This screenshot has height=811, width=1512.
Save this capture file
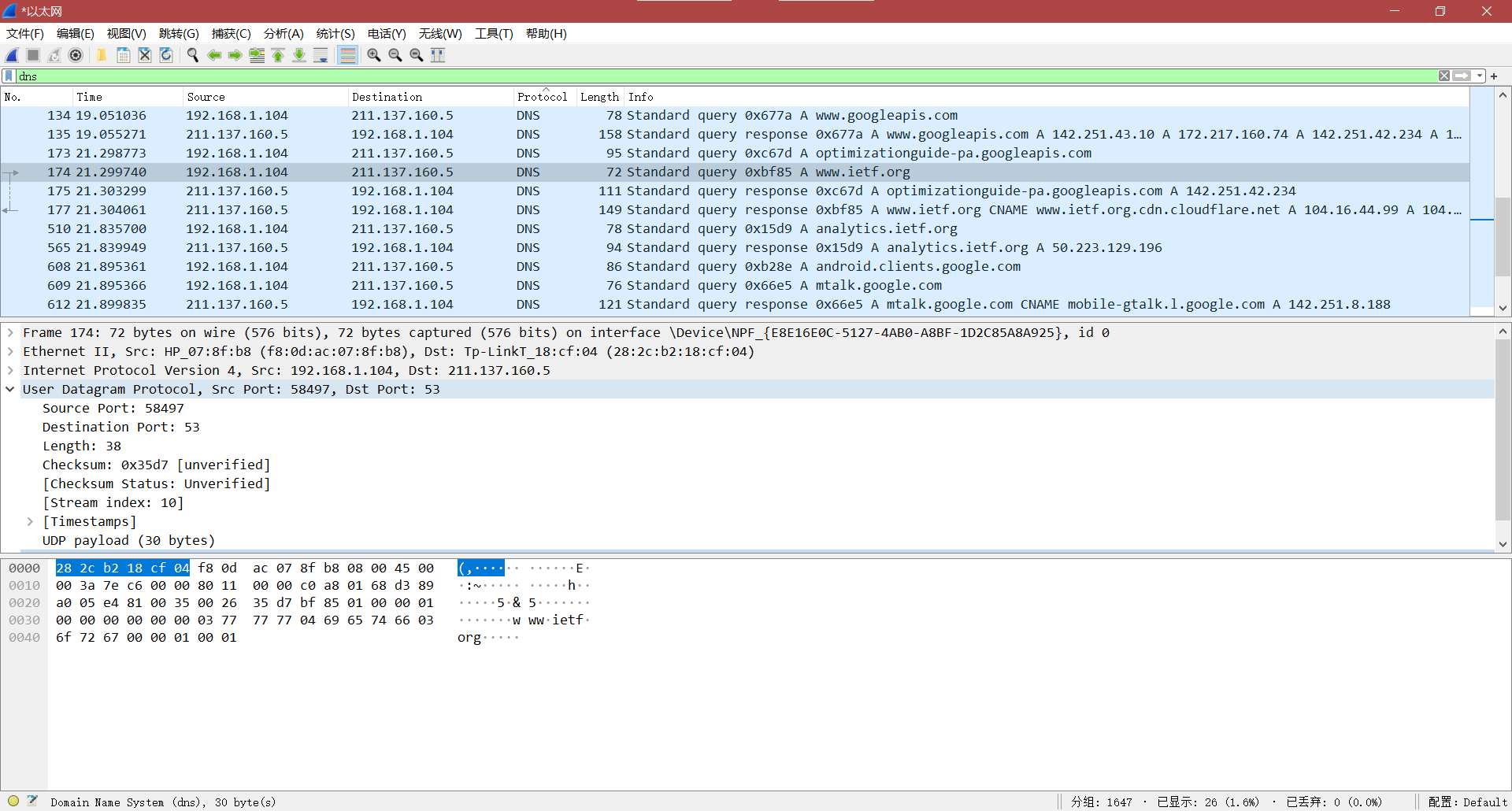click(124, 55)
